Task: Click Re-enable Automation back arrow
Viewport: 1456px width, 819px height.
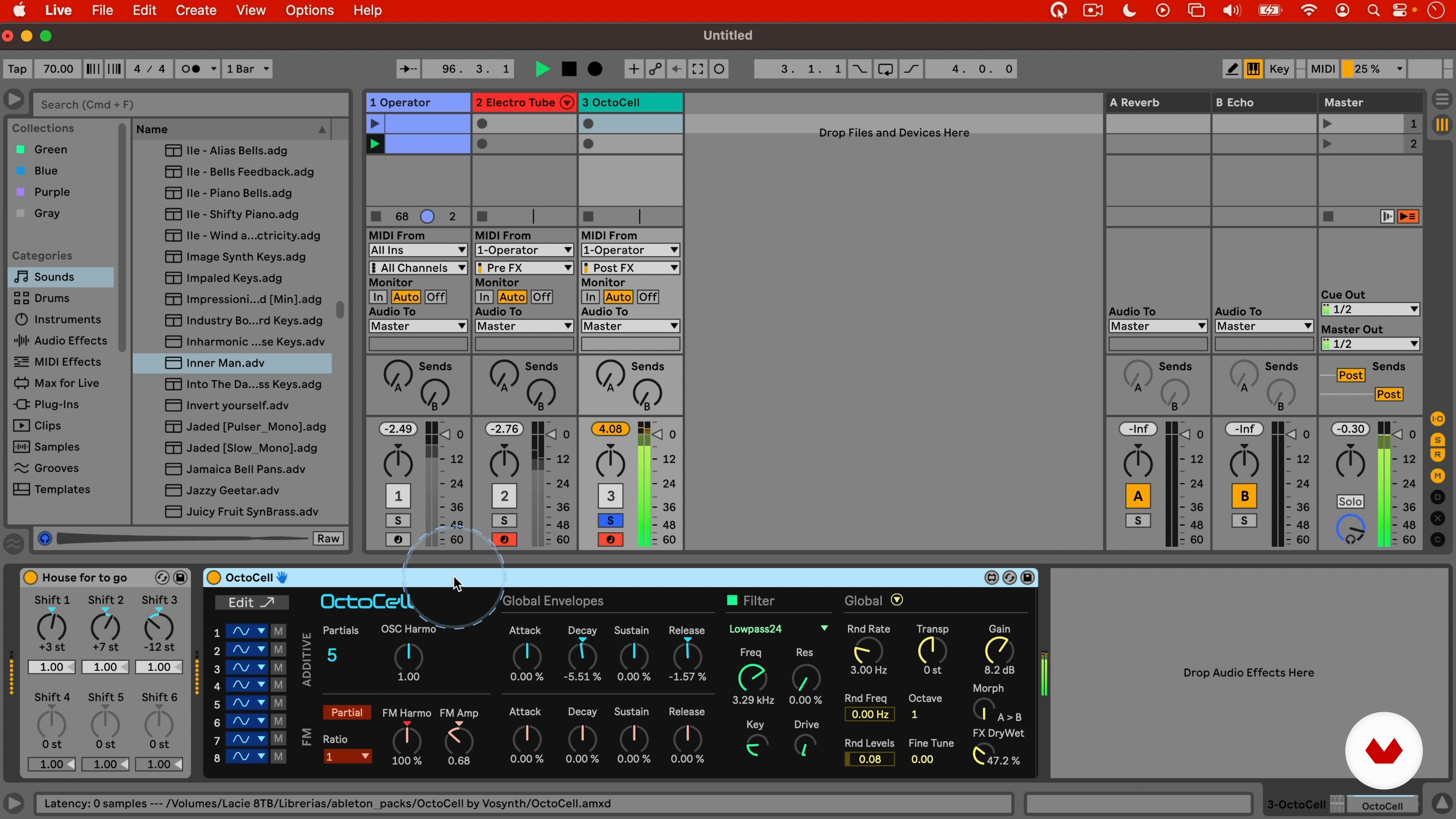Action: coord(676,69)
